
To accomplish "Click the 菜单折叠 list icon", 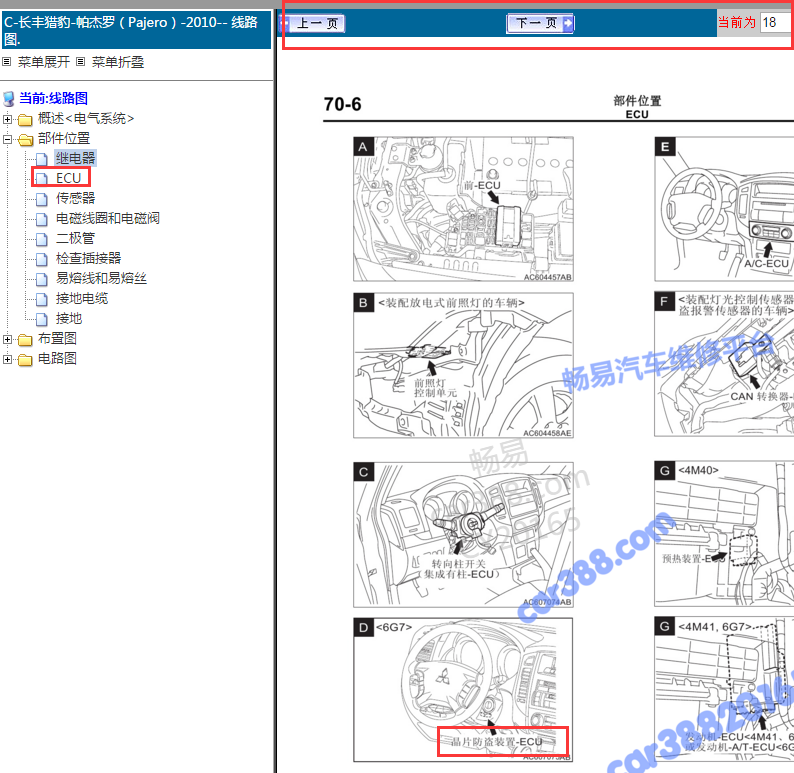I will (81, 62).
